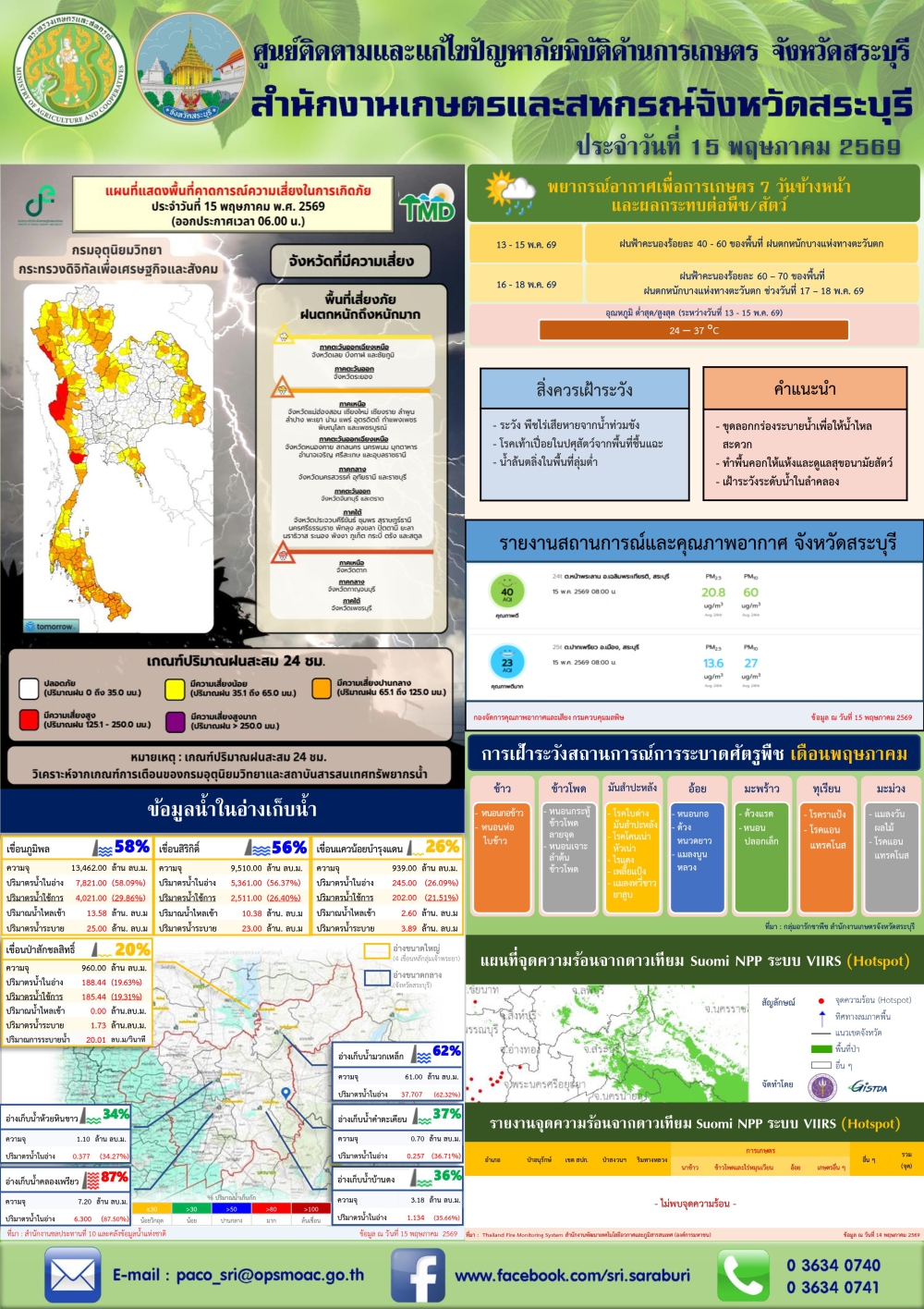Click the สิ่งควรเฝ้าระวัง heading box
The width and height of the screenshot is (924, 1309).
[x=585, y=389]
